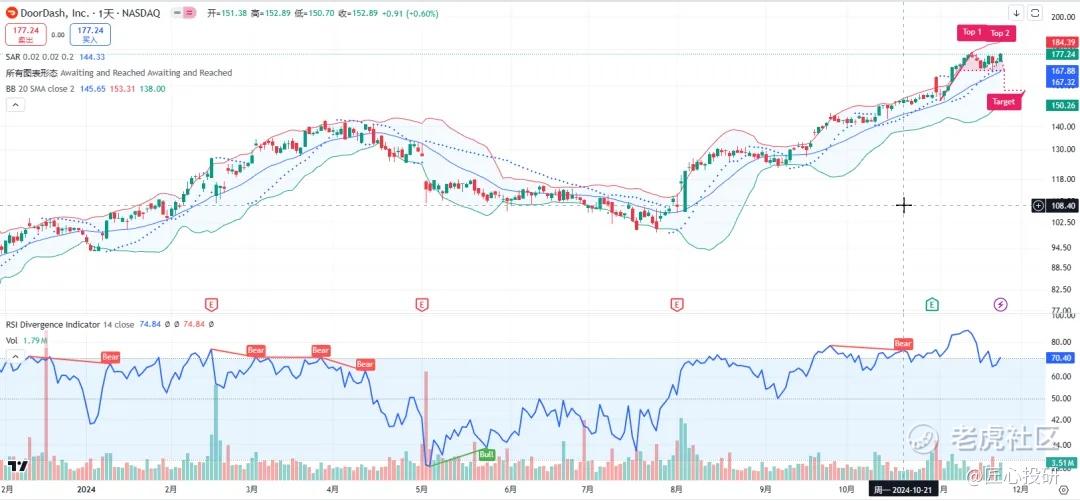Open the red earnings E marker near 5月
This screenshot has width=1080, height=501.
point(422,304)
